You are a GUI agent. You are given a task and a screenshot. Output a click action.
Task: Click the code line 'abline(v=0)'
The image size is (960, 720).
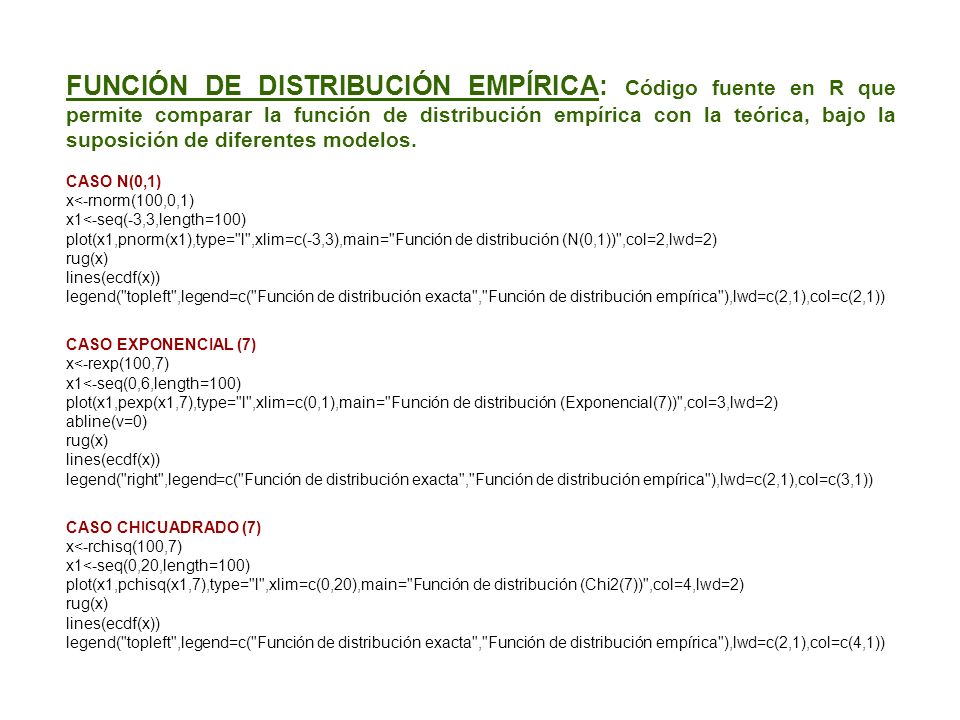click(107, 422)
